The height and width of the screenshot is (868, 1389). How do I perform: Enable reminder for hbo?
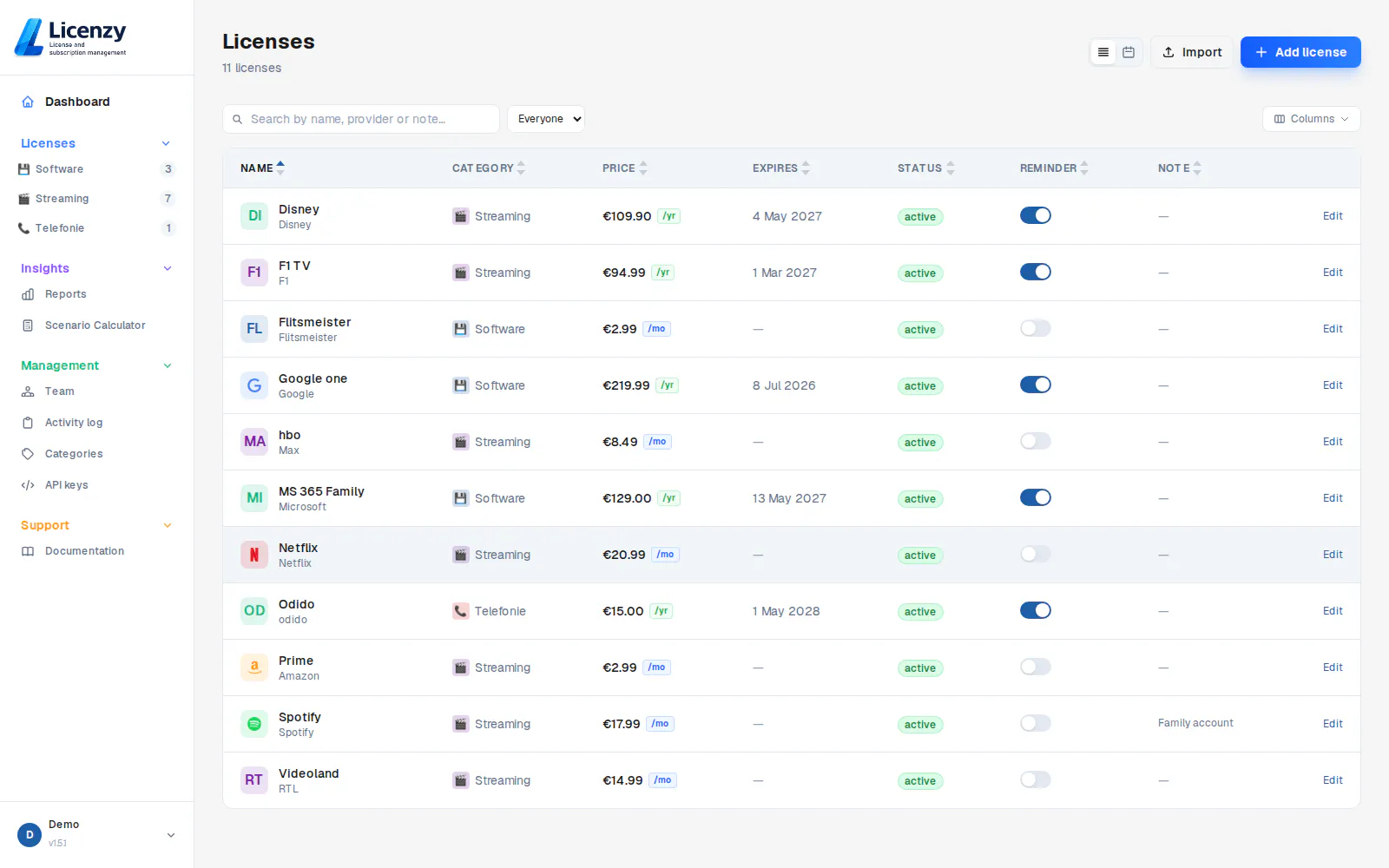tap(1035, 441)
